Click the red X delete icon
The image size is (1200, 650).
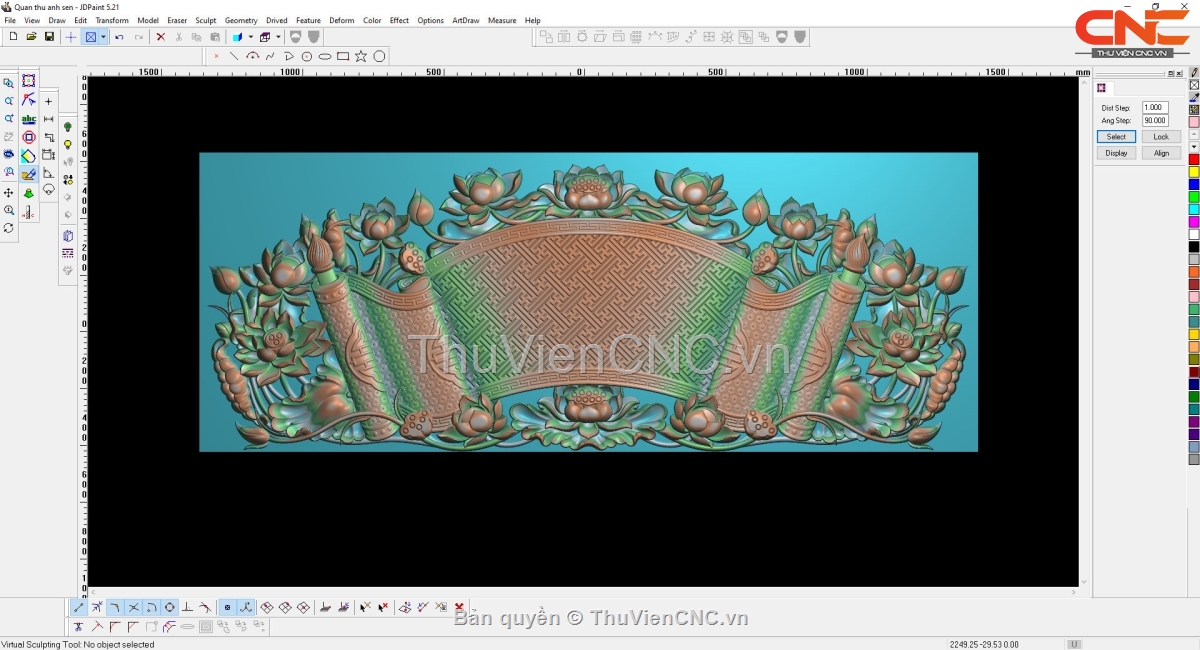coord(160,37)
